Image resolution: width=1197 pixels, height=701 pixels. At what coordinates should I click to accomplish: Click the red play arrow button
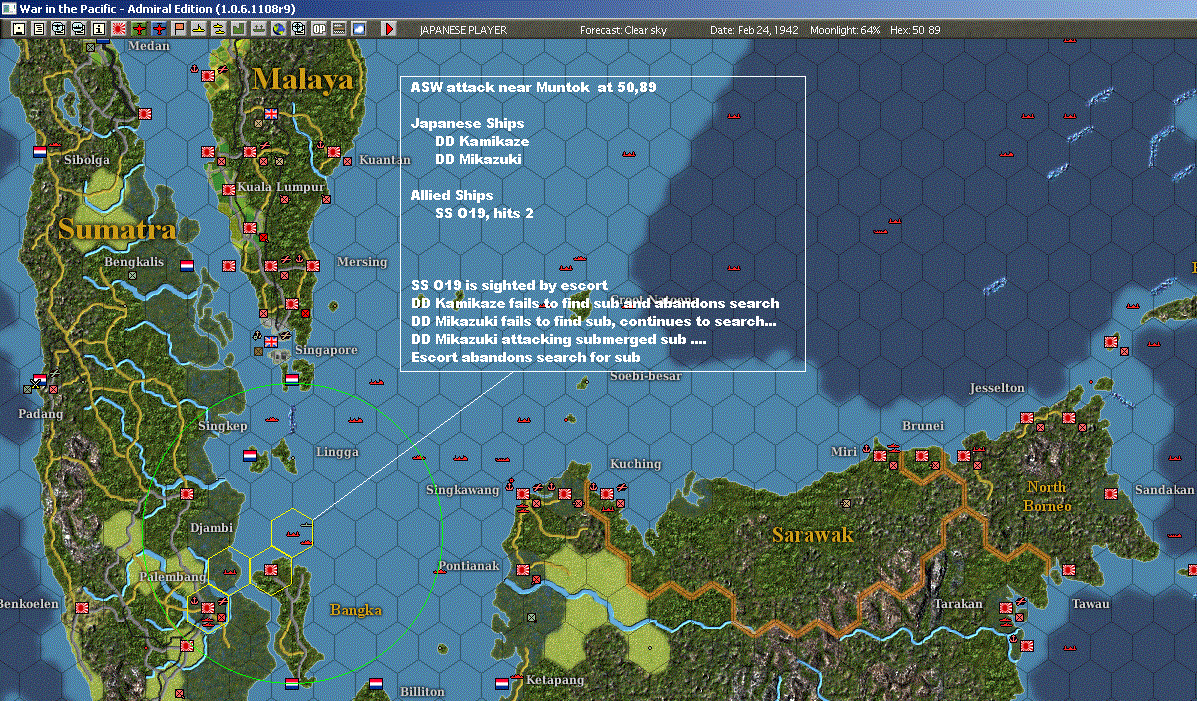(x=389, y=29)
